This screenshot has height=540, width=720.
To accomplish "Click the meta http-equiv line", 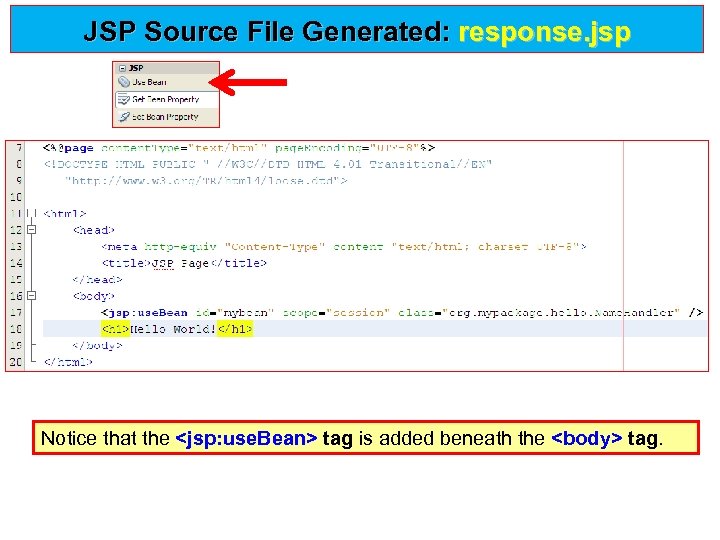I will tap(343, 247).
